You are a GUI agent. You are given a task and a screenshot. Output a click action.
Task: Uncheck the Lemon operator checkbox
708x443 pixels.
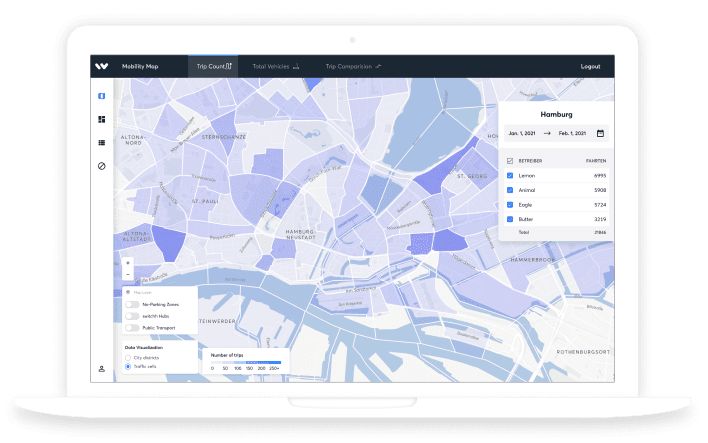pyautogui.click(x=510, y=176)
